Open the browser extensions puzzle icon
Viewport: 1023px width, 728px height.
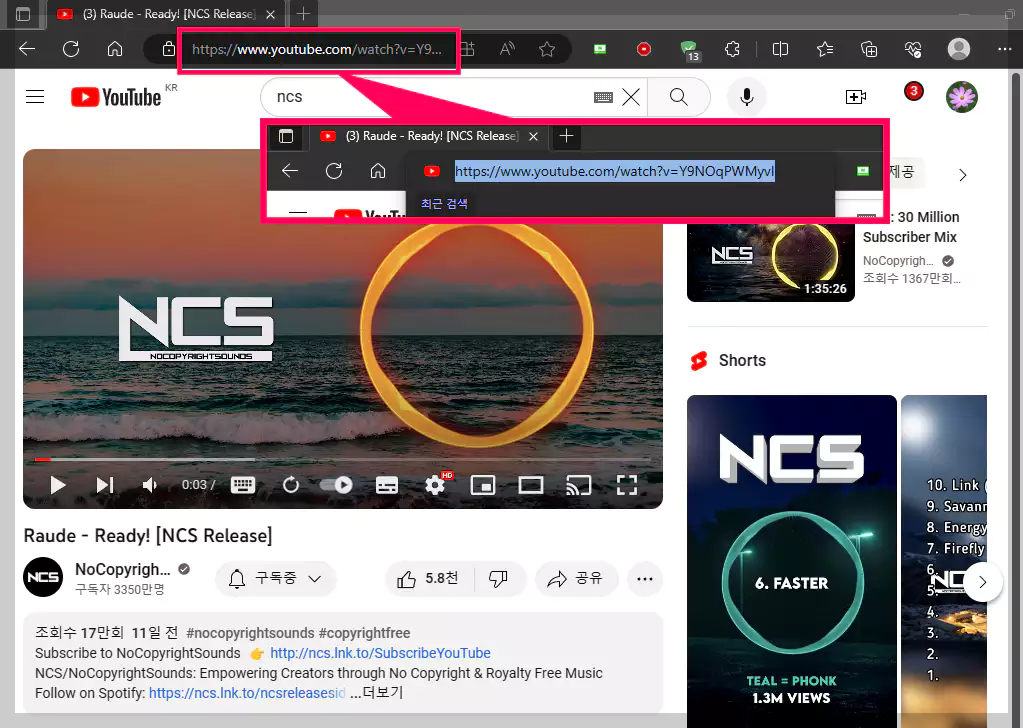(x=732, y=49)
